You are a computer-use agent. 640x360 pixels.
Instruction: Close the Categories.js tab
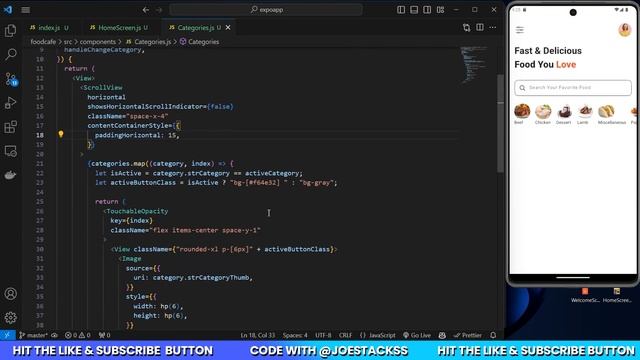click(228, 27)
